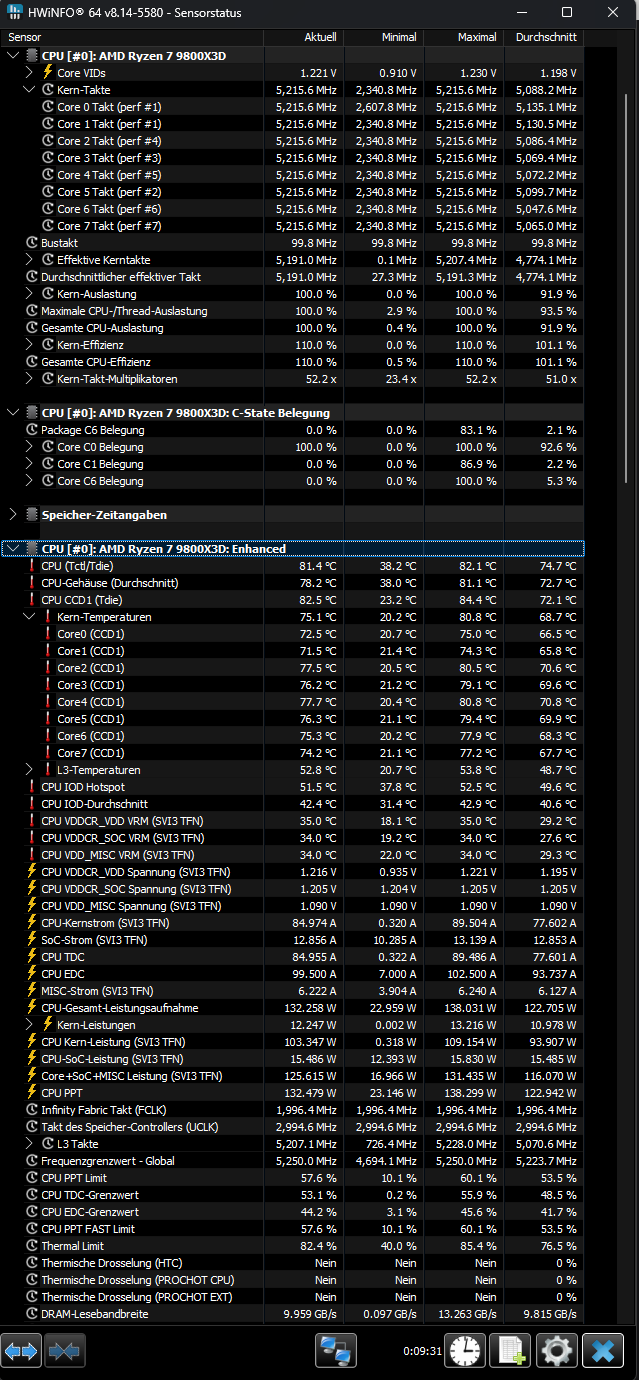Click the clock reset-timer icon
Screen dimensions: 639x1380
(x=466, y=1351)
